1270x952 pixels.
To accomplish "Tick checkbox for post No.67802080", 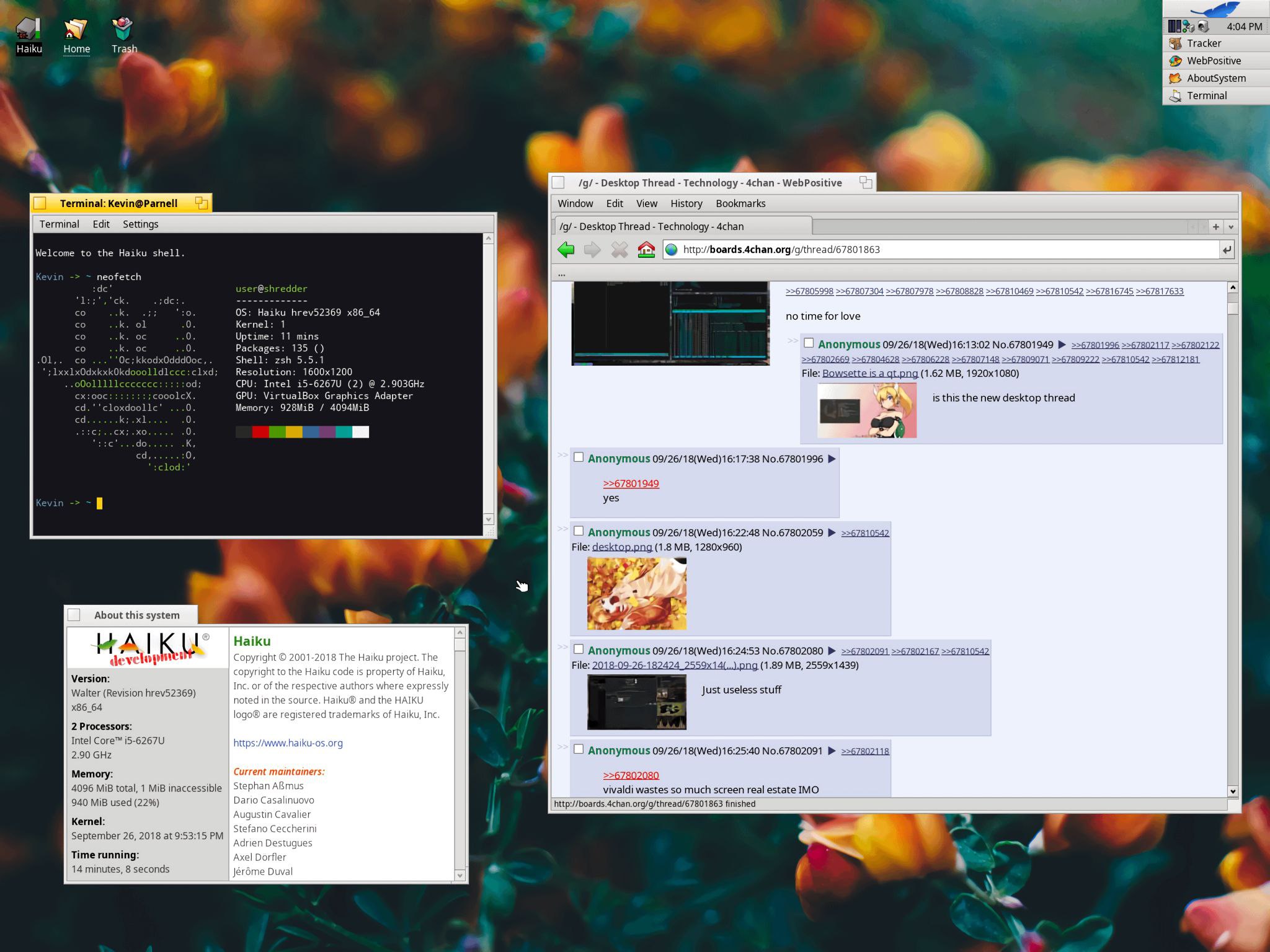I will pyautogui.click(x=579, y=649).
